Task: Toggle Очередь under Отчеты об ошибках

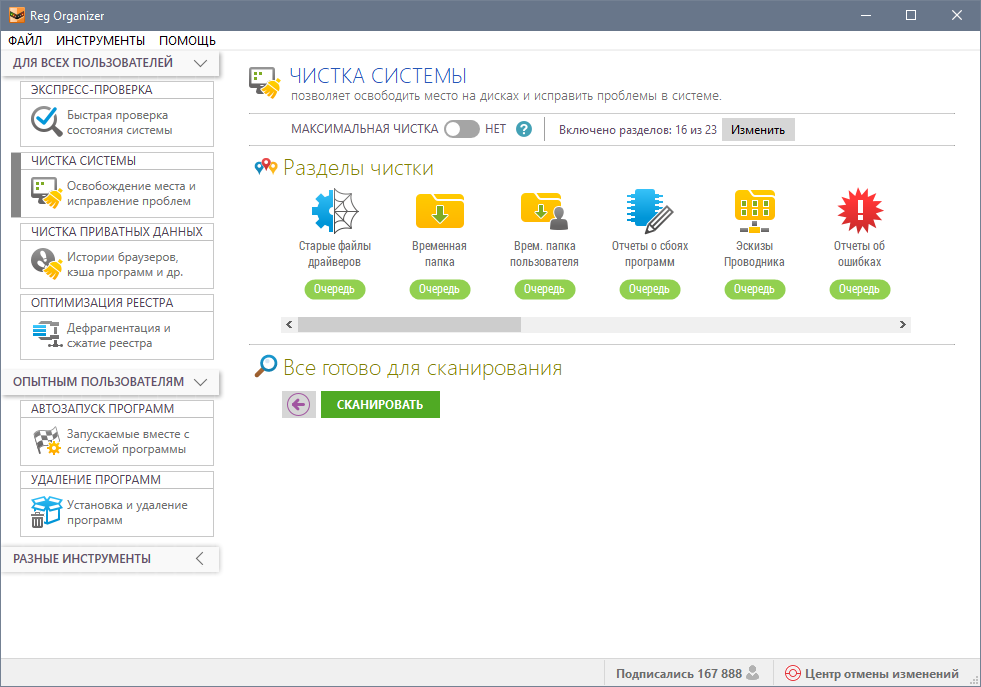Action: 860,289
